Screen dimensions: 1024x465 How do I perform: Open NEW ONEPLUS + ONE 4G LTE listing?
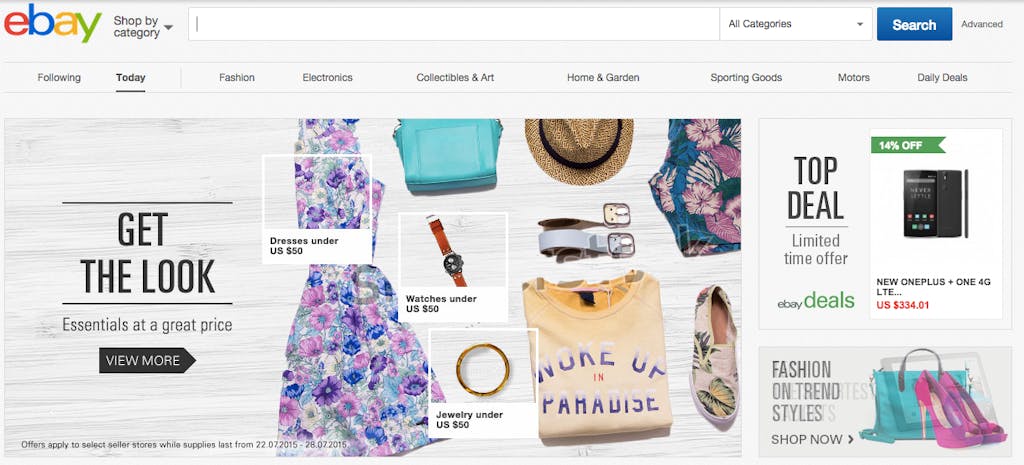pyautogui.click(x=933, y=287)
